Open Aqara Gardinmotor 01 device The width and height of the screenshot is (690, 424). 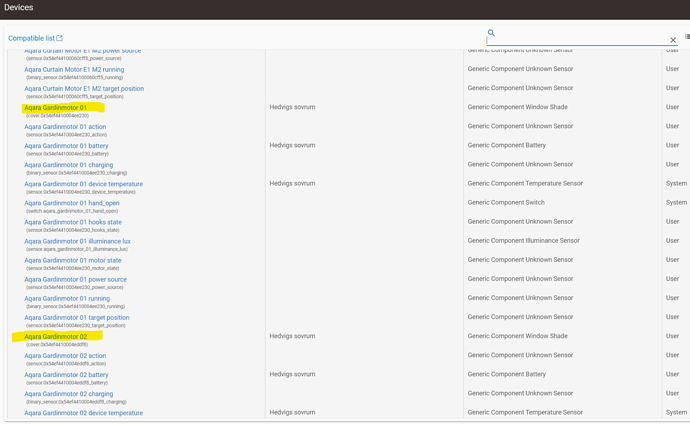click(x=56, y=107)
